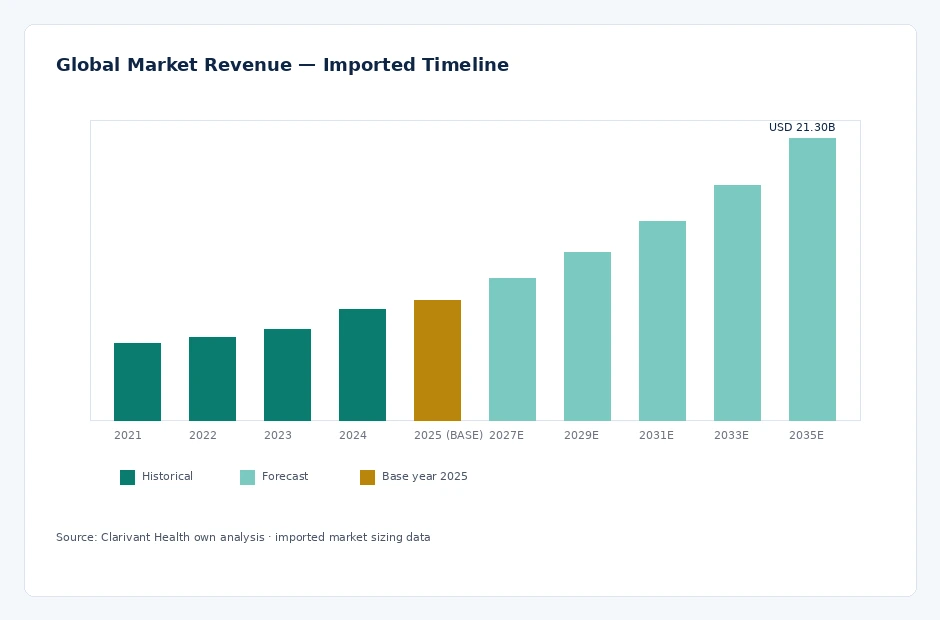The height and width of the screenshot is (620, 940).
Task: Select the 2024 historical revenue bar
Action: 362,365
